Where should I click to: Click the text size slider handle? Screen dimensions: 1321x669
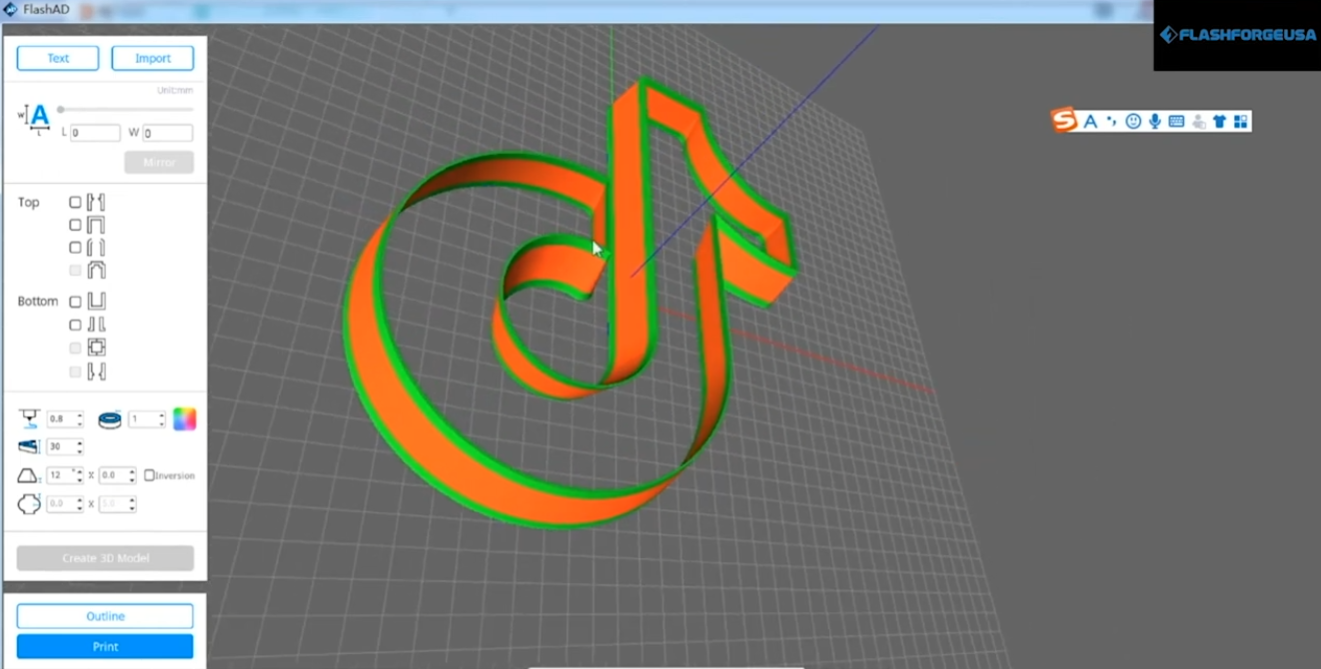tap(61, 109)
